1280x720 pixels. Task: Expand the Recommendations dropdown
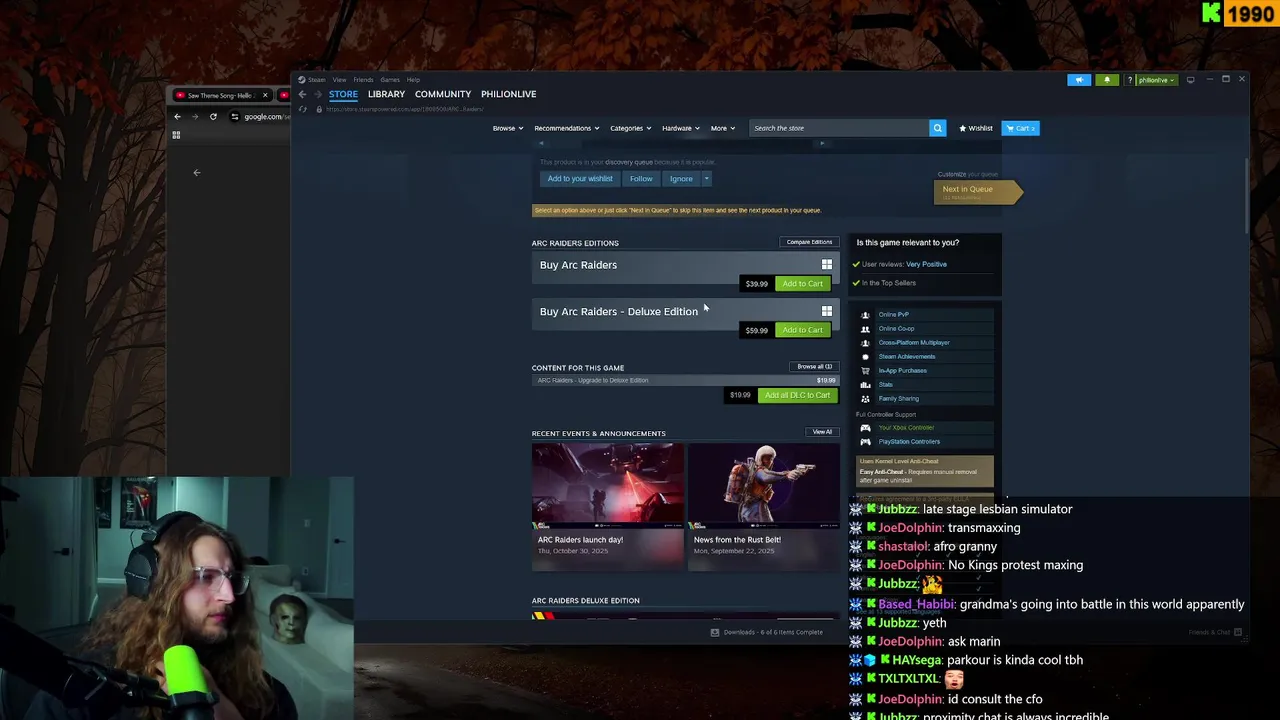click(566, 128)
